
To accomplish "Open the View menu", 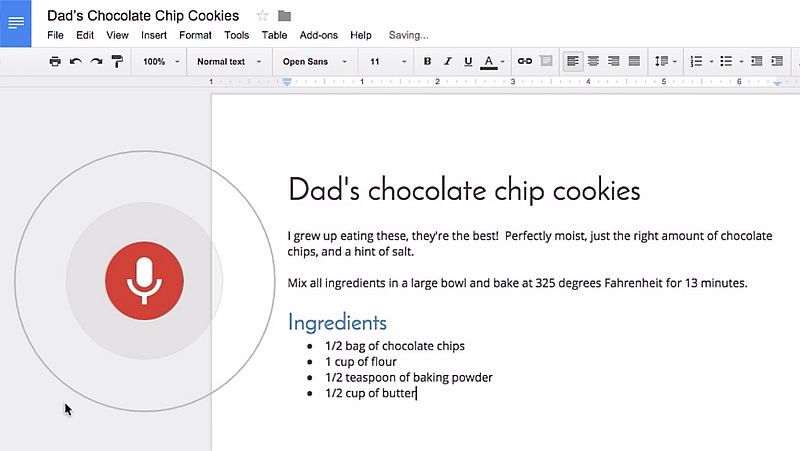I will coord(117,35).
